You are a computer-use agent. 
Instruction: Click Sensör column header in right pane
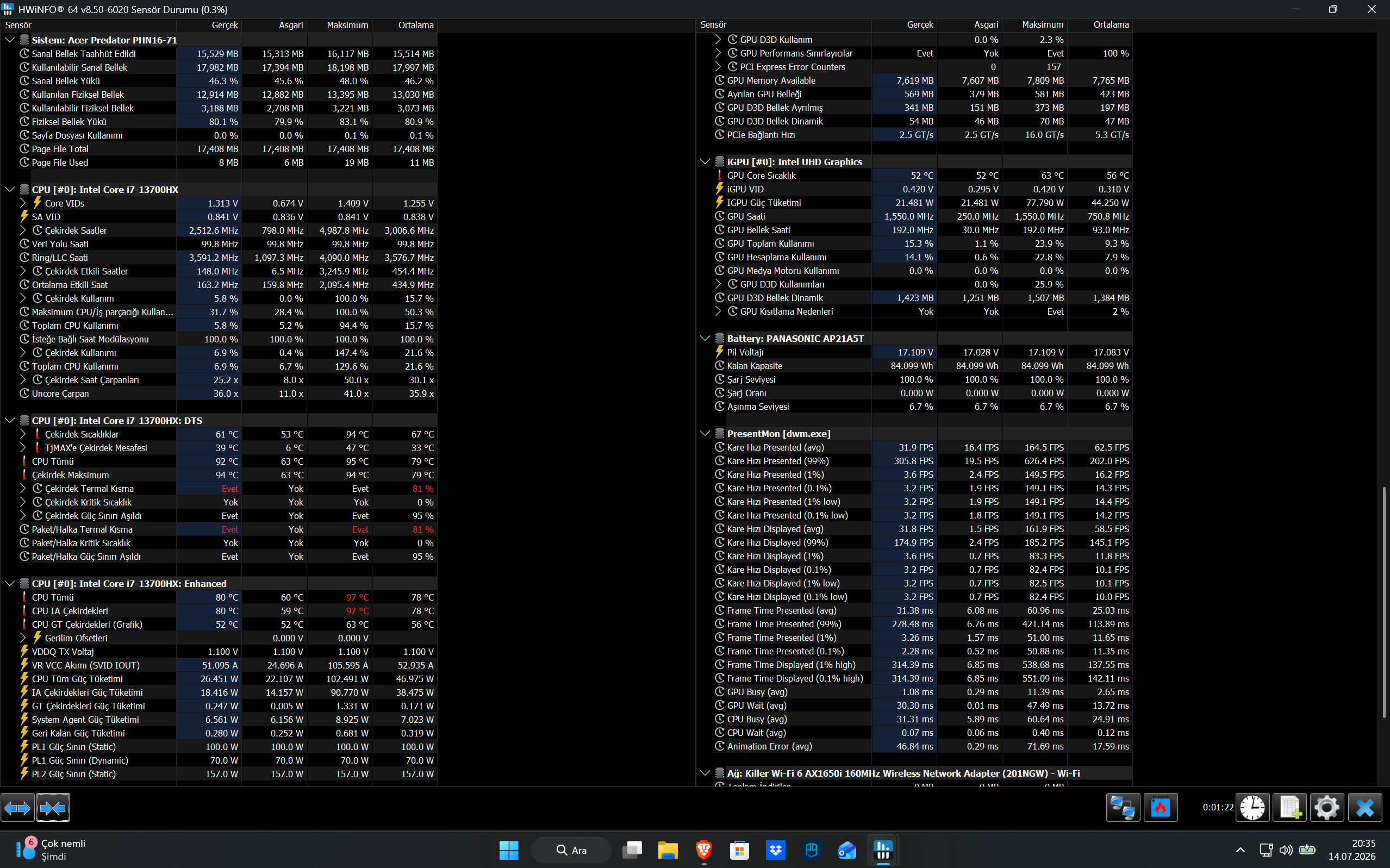pos(784,24)
